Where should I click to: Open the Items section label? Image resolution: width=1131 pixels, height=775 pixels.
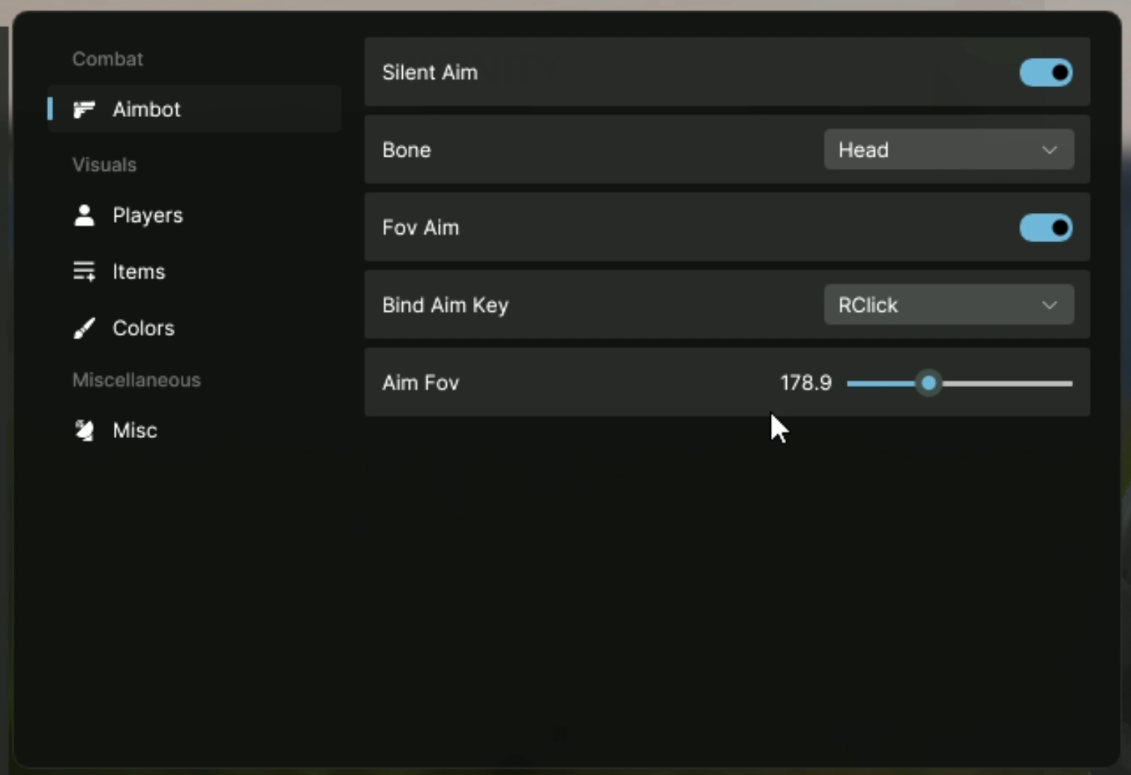pos(138,272)
